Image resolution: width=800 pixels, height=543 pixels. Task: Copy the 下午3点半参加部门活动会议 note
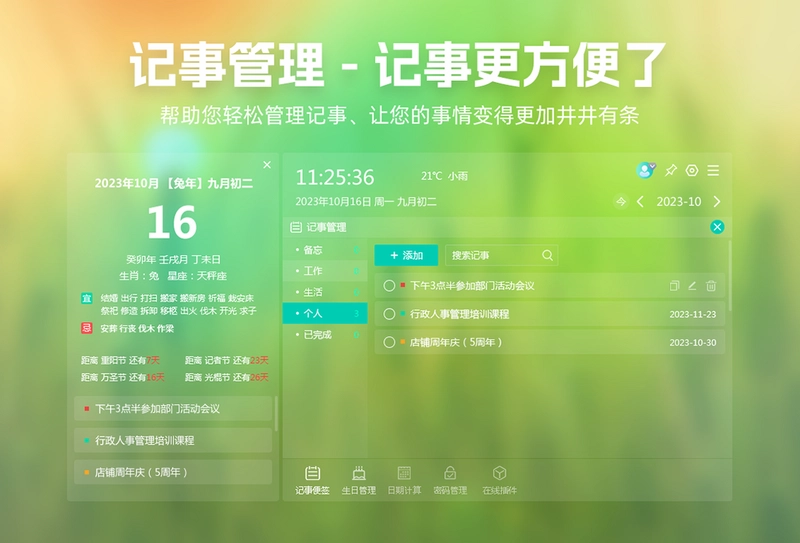[674, 286]
